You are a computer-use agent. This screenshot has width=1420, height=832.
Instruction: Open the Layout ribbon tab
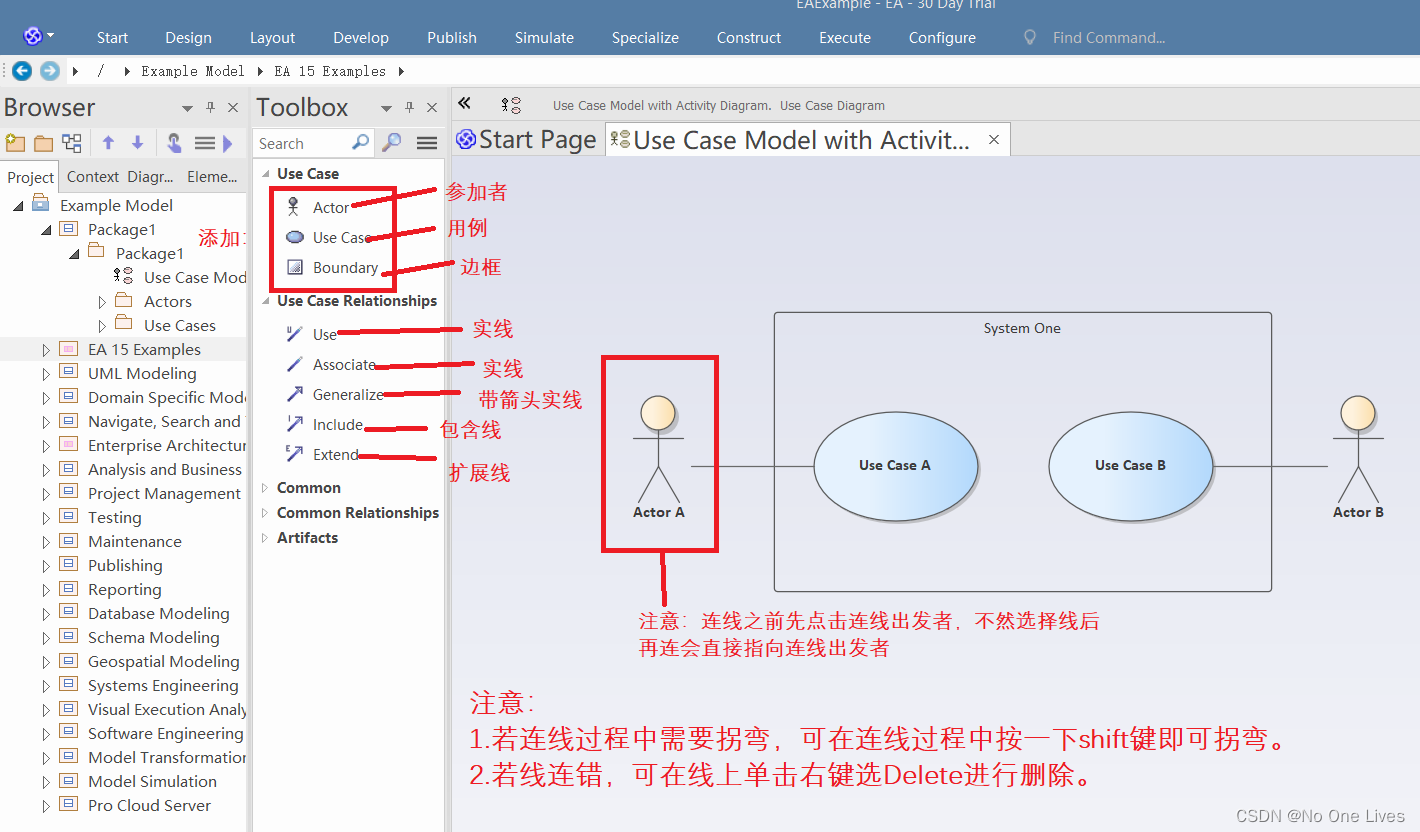(272, 37)
